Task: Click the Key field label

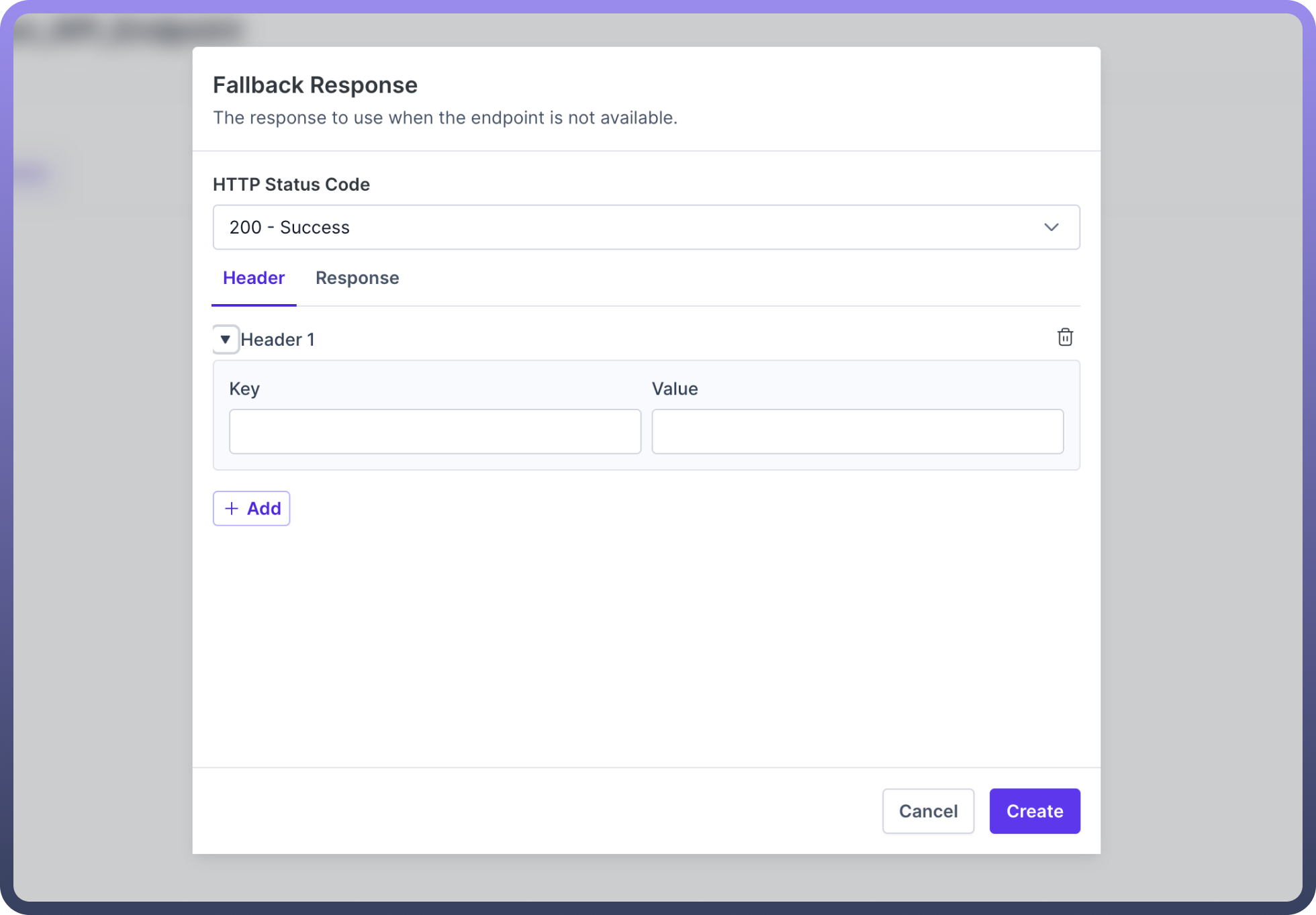Action: coord(244,389)
